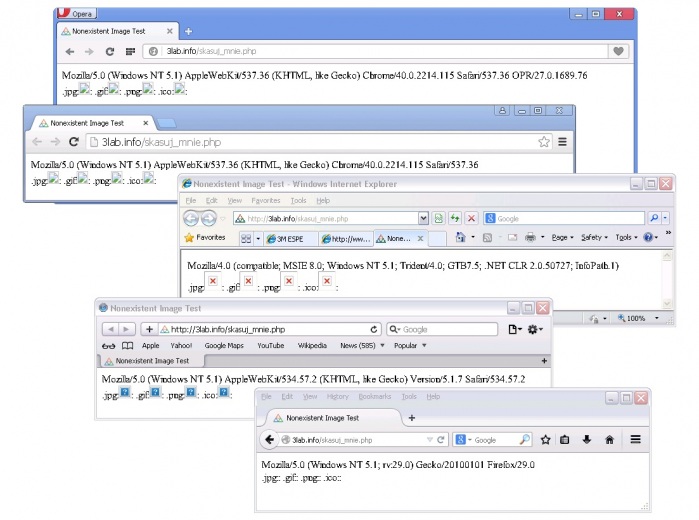Image resolution: width=699 pixels, height=520 pixels.
Task: Open the Safety dropdown in Internet Explorer
Action: click(593, 238)
